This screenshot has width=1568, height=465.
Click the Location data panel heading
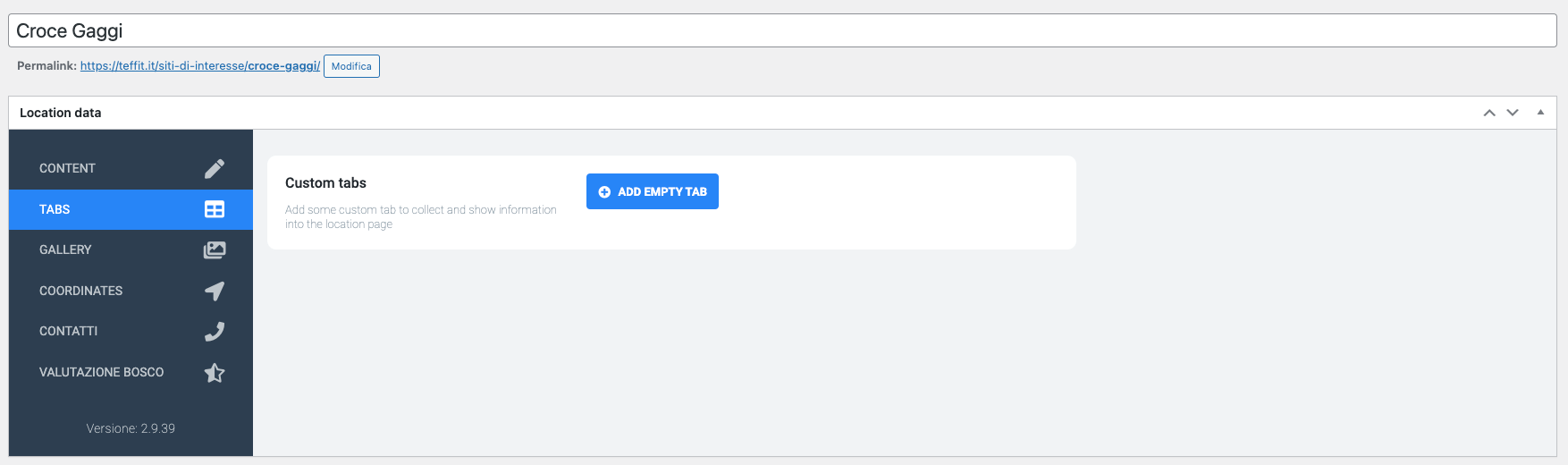pyautogui.click(x=61, y=113)
